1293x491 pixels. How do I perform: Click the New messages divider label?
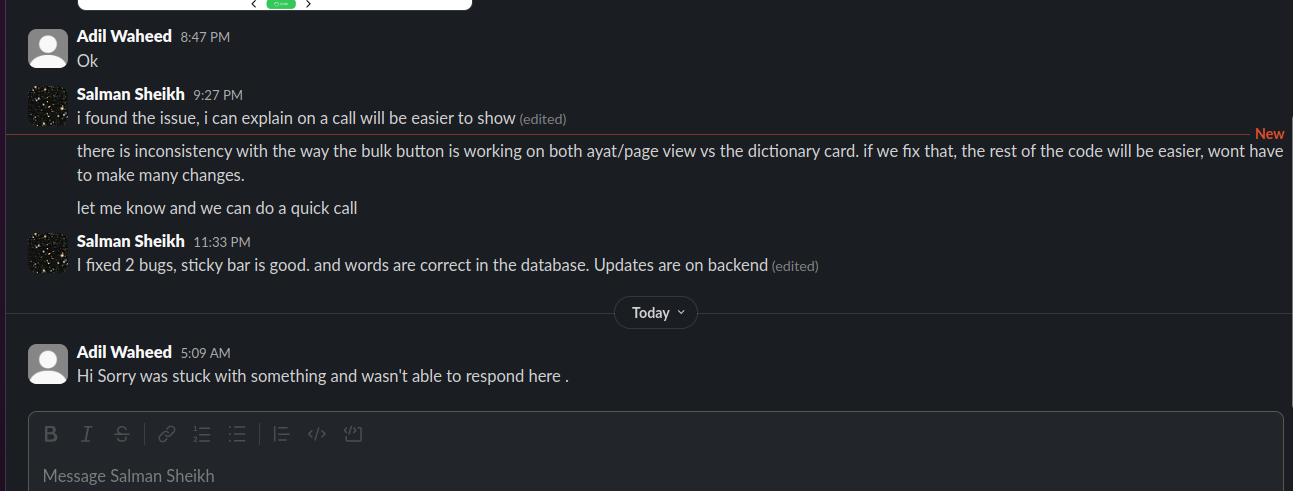1269,134
